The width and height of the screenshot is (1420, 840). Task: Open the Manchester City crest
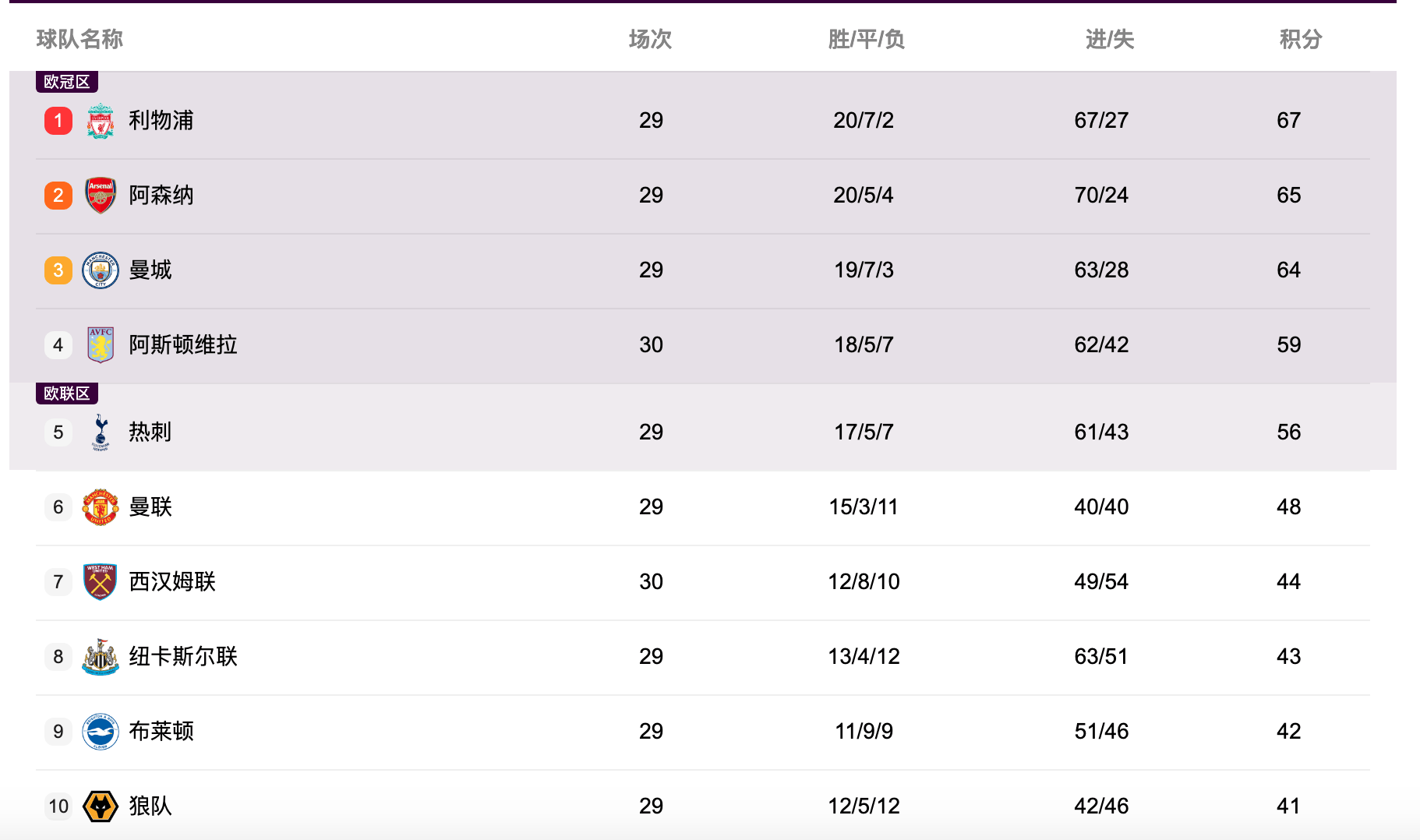pos(101,270)
